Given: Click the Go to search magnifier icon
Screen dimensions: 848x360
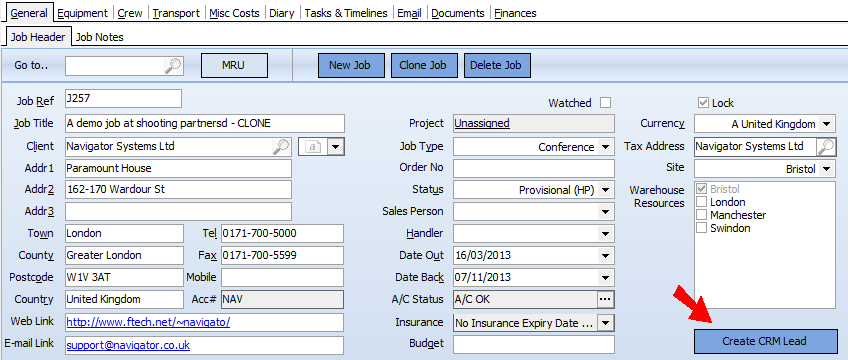Looking at the screenshot, I should coord(173,65).
